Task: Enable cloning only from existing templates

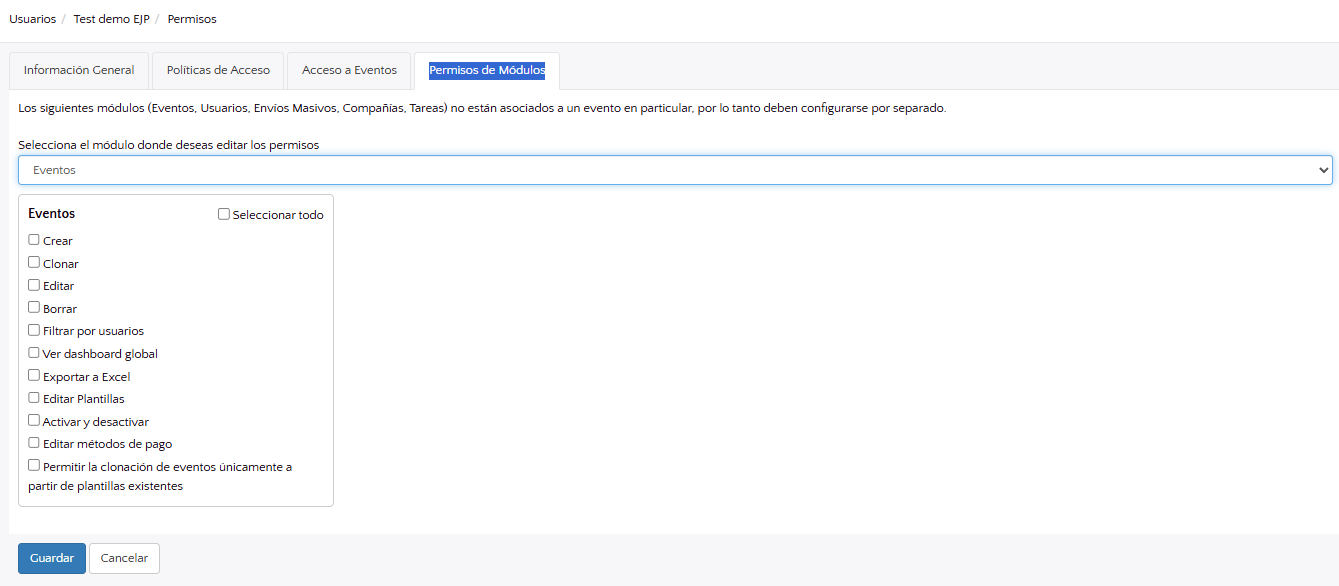Action: 34,466
